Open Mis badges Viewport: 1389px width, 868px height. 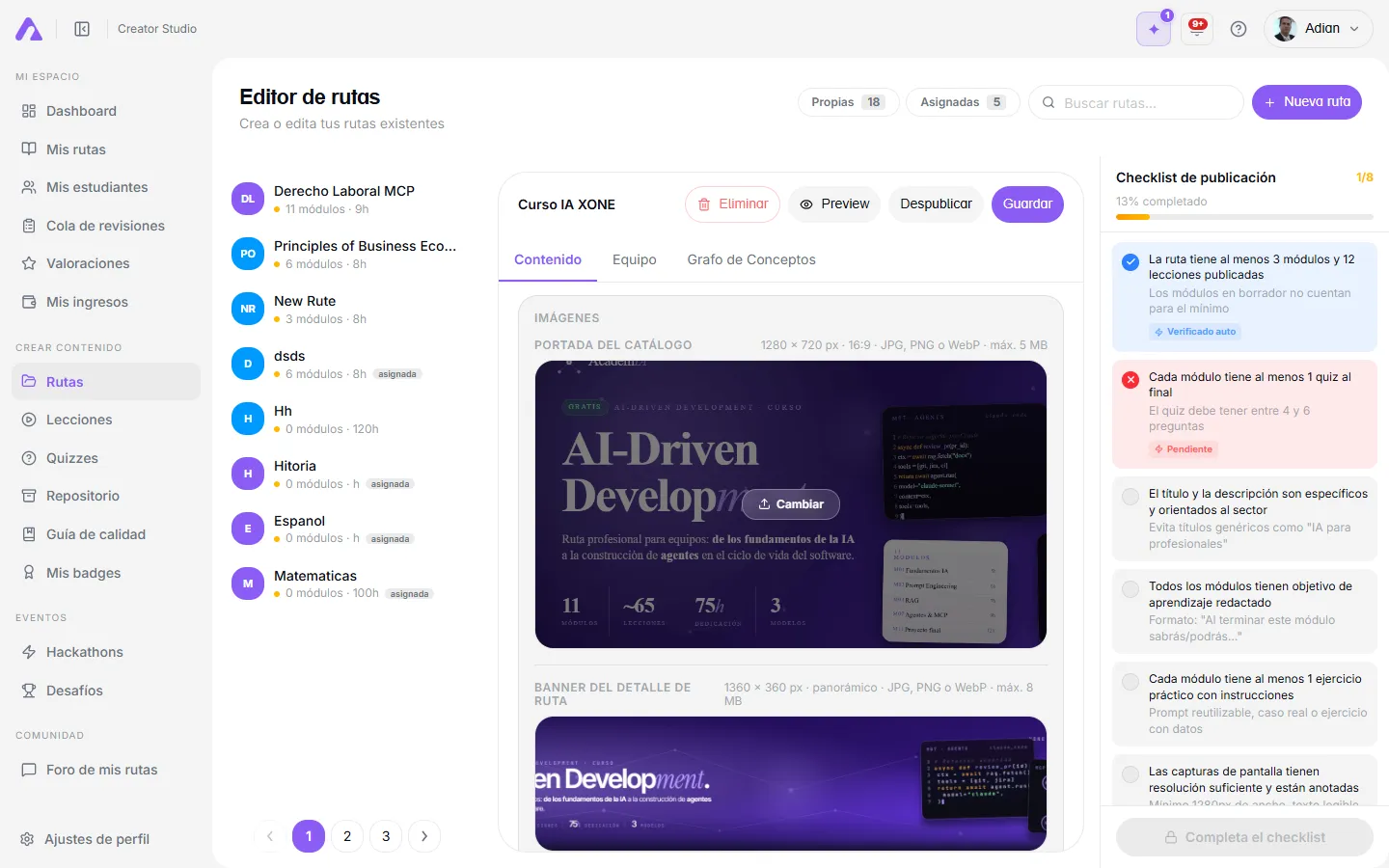tap(106, 573)
